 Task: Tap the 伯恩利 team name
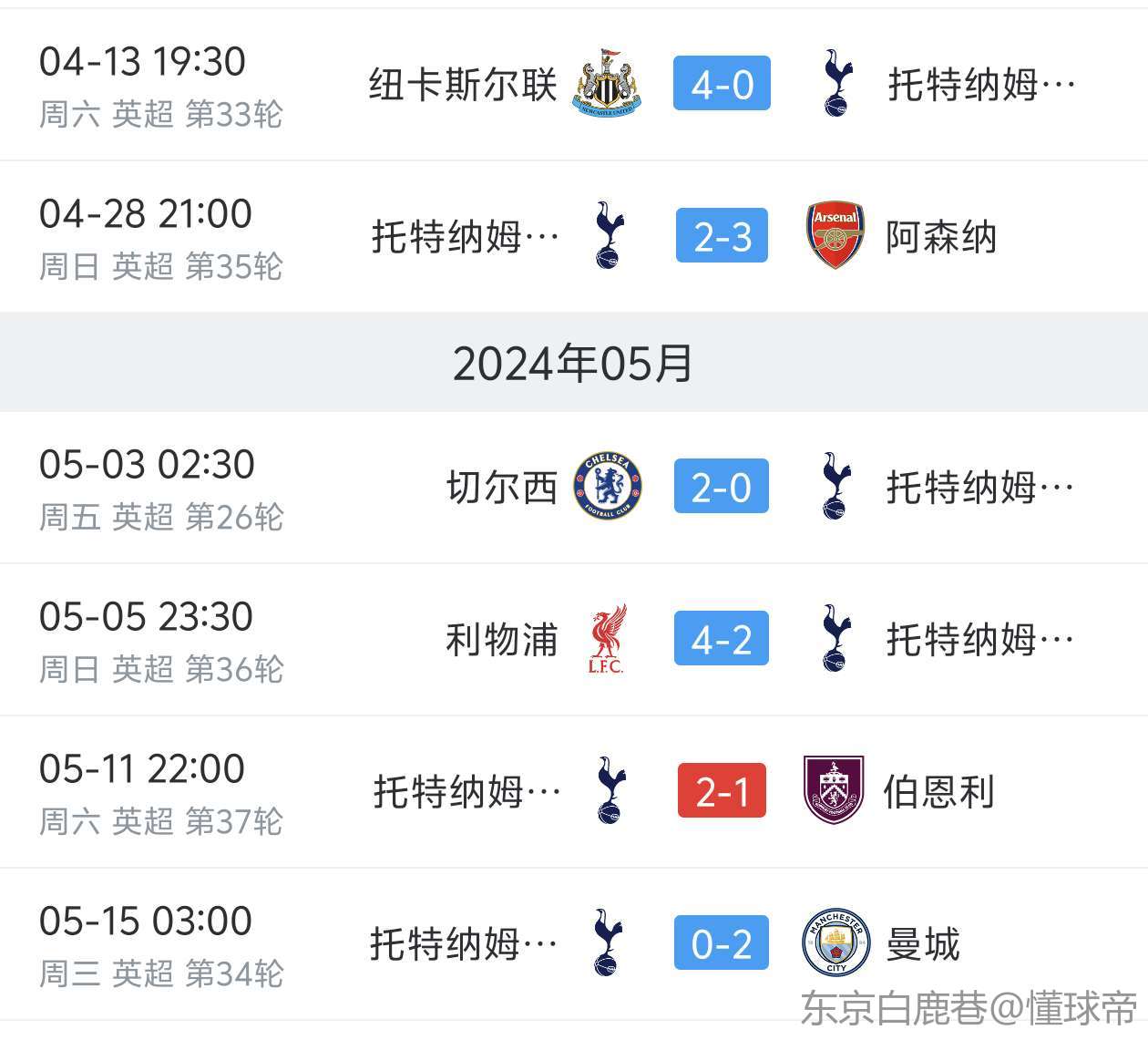click(x=938, y=790)
